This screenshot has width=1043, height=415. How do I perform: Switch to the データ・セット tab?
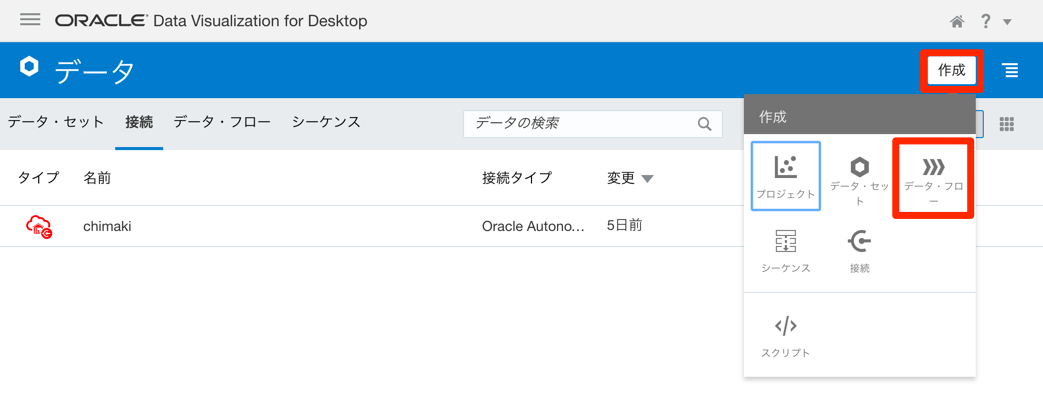pos(56,122)
